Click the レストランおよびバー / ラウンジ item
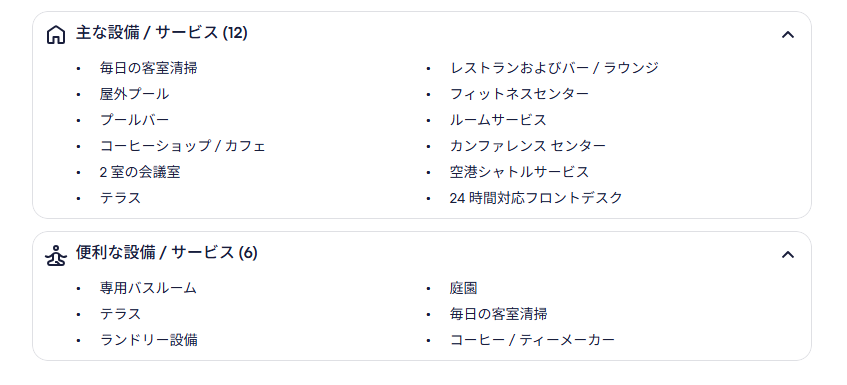The width and height of the screenshot is (847, 385). coord(554,68)
